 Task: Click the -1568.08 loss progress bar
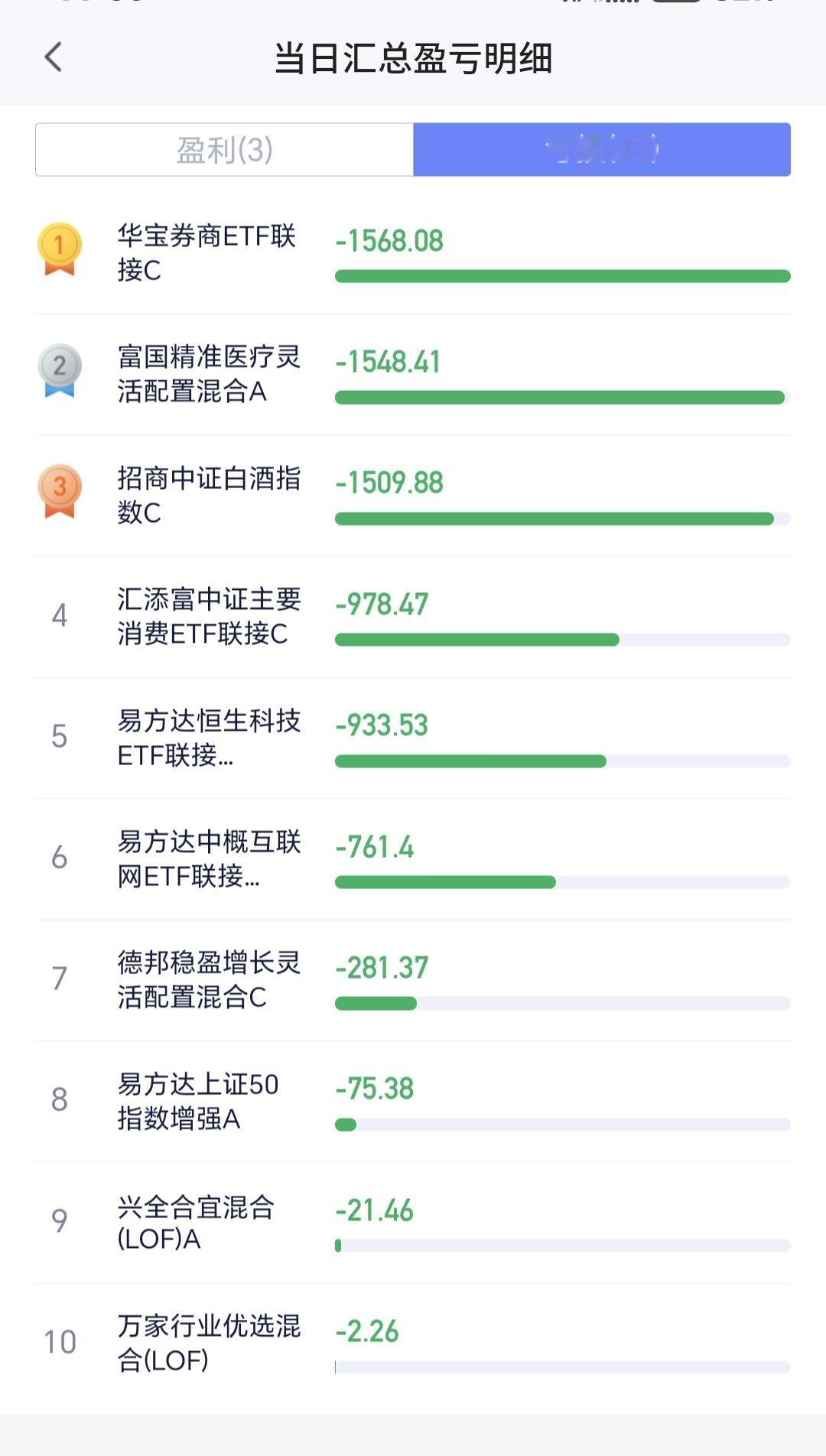coord(563,276)
